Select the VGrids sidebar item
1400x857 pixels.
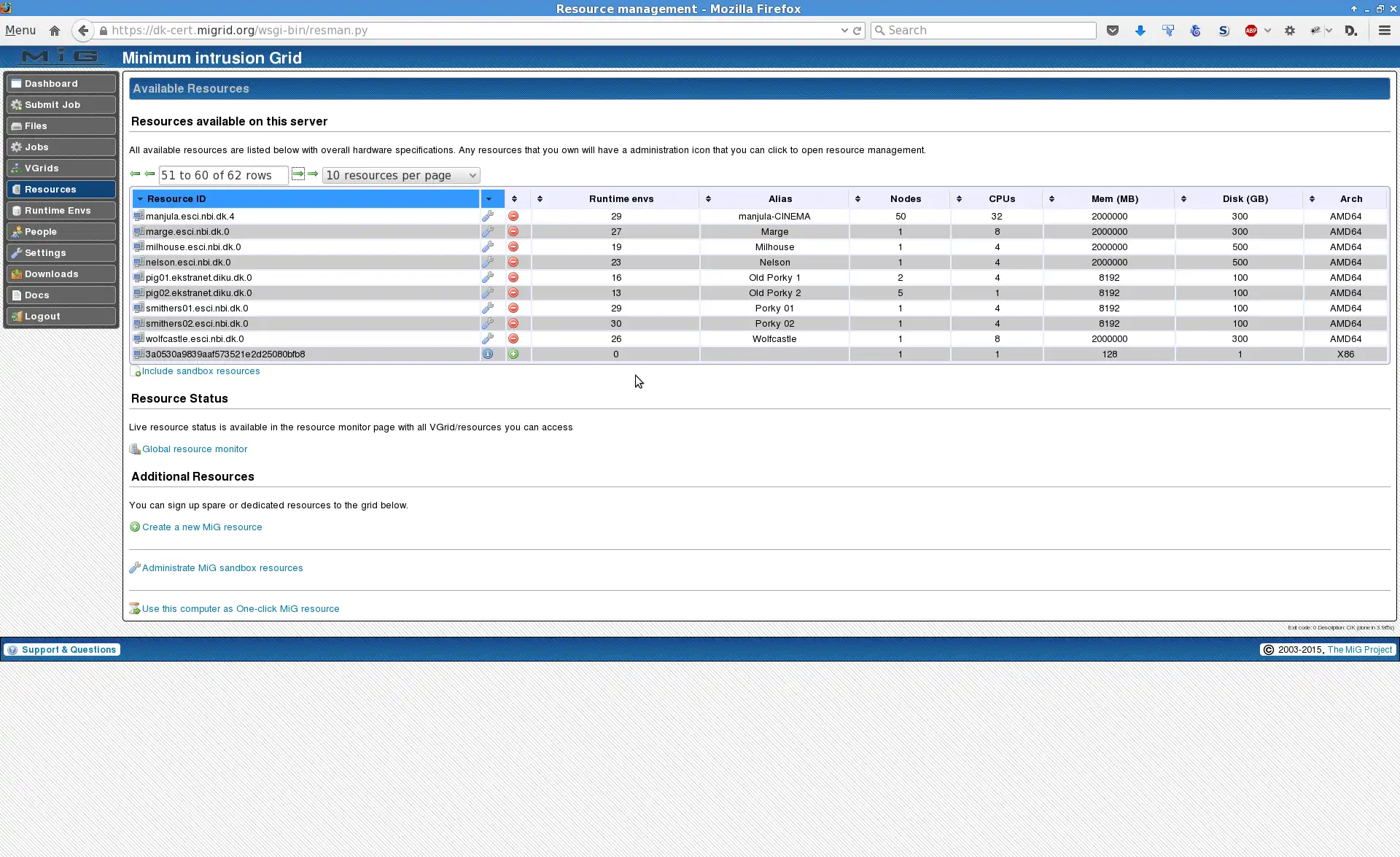click(x=61, y=168)
